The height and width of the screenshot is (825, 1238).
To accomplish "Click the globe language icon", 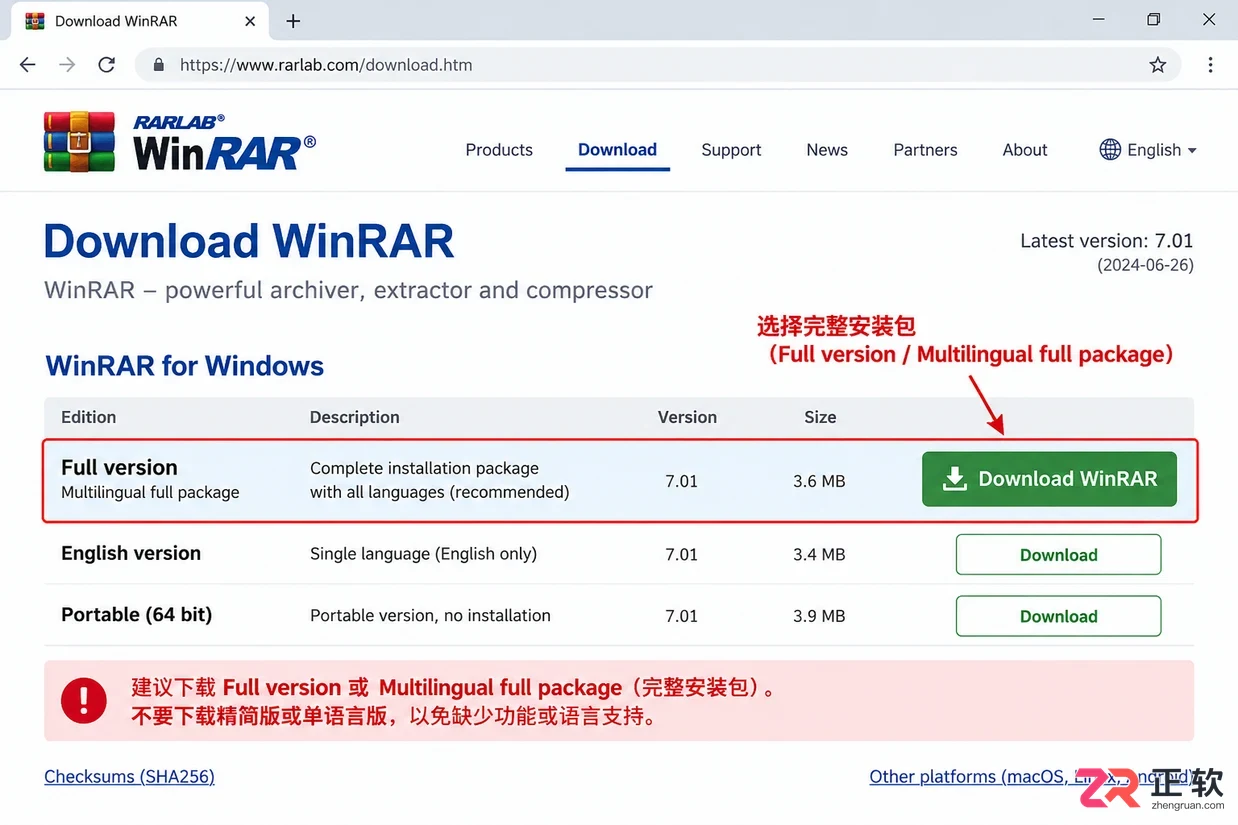I will [x=1109, y=150].
